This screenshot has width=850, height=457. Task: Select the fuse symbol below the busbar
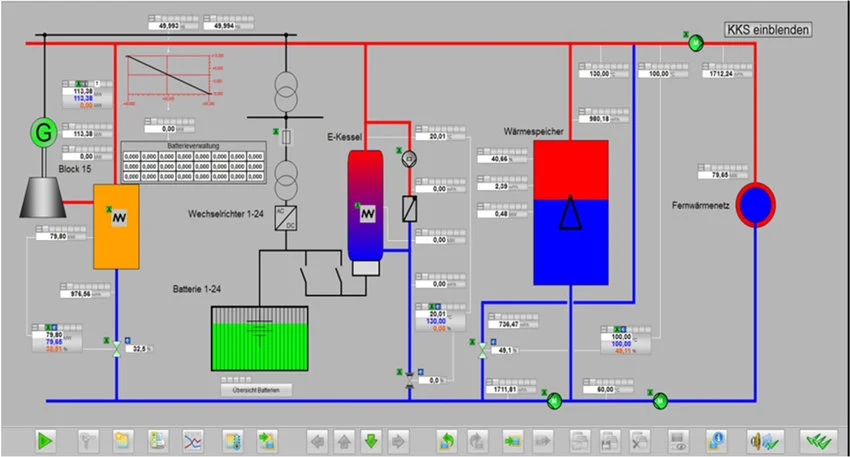(286, 137)
